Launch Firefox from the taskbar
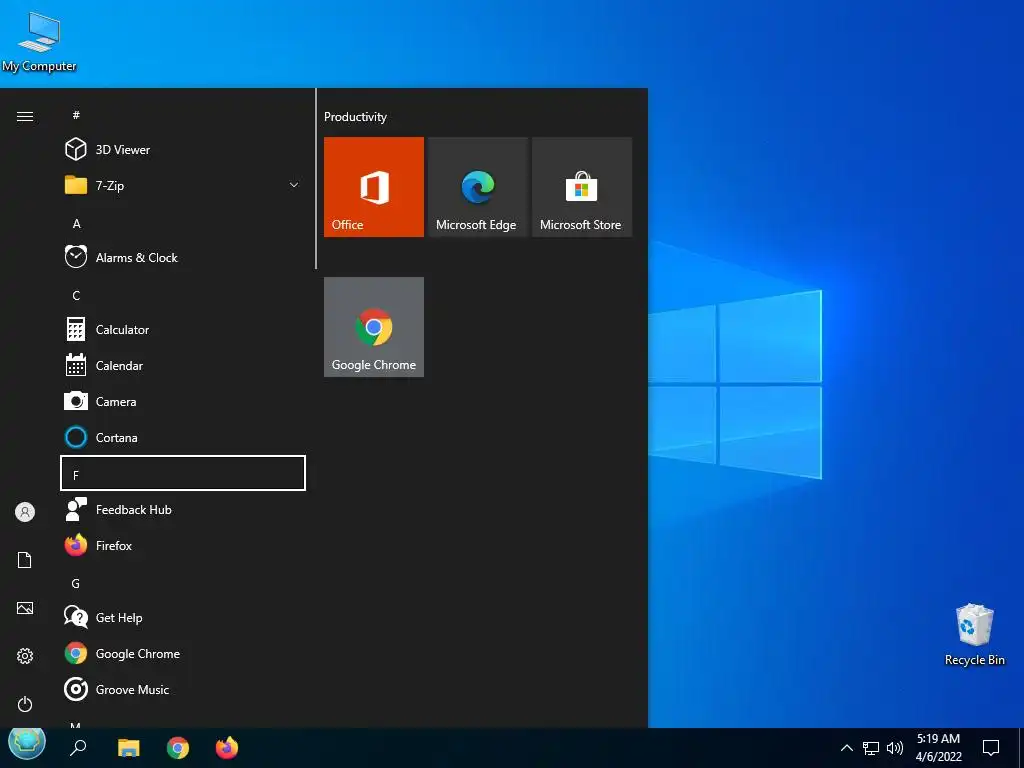 click(227, 747)
